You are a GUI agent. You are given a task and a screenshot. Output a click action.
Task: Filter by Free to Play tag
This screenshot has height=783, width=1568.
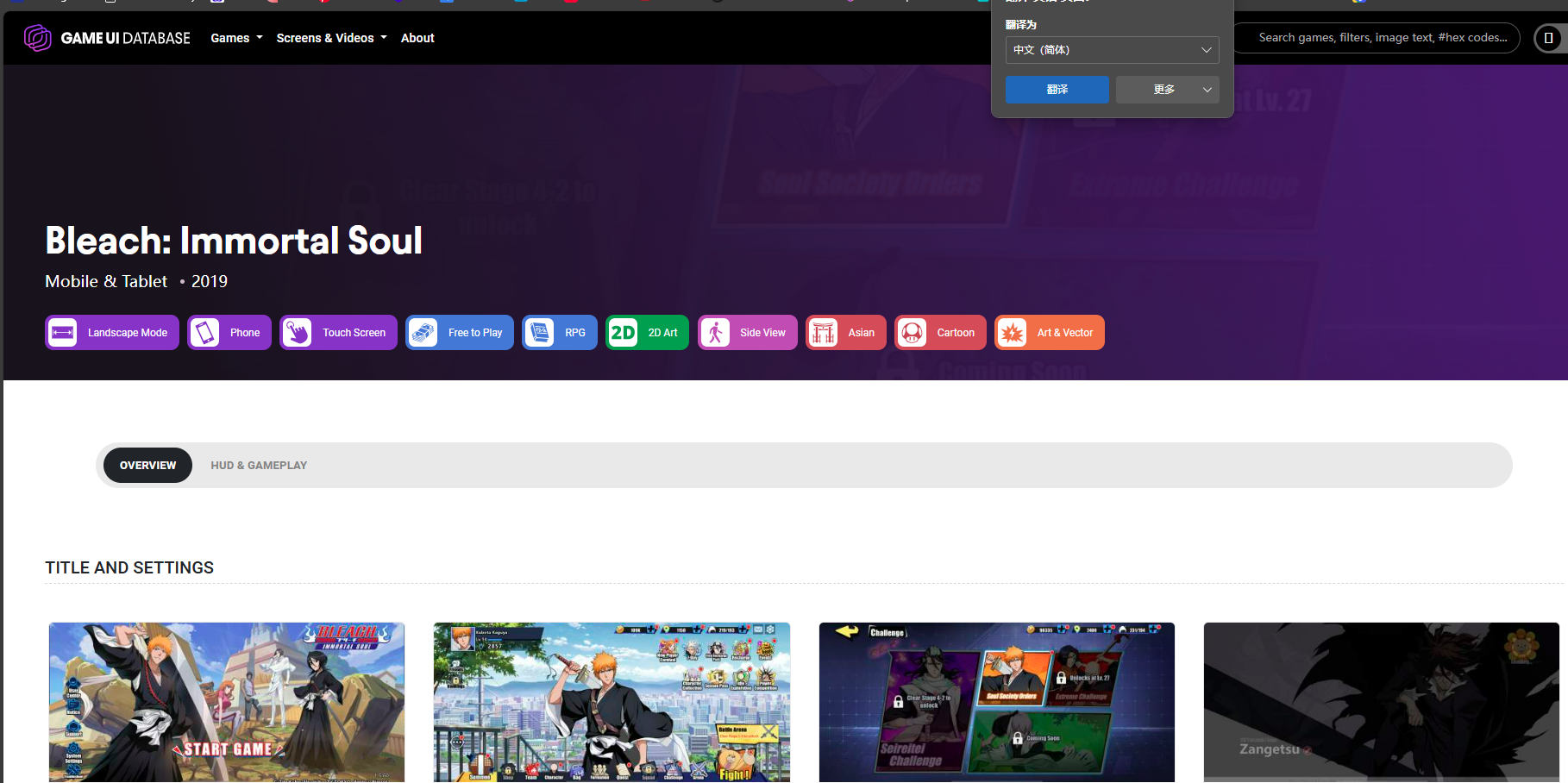coord(460,333)
